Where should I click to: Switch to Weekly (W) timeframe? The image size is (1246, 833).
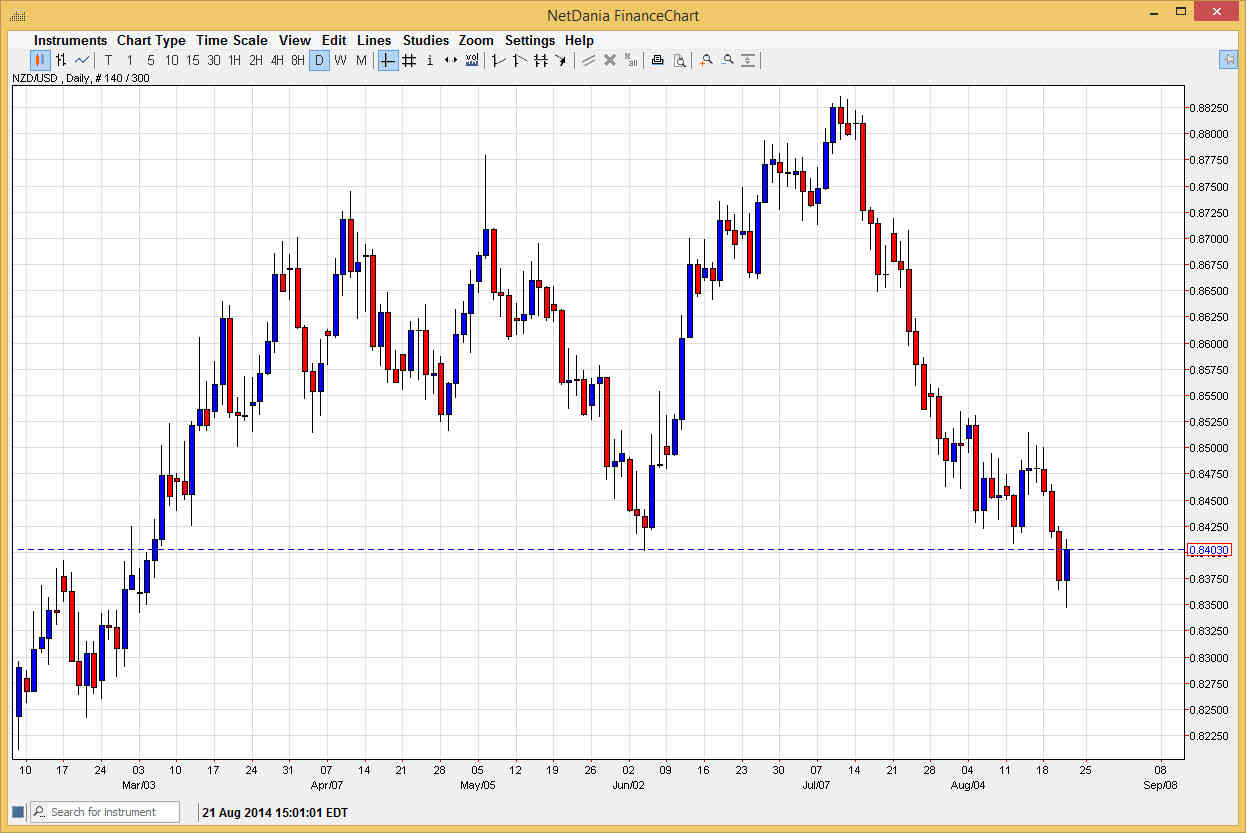339,60
